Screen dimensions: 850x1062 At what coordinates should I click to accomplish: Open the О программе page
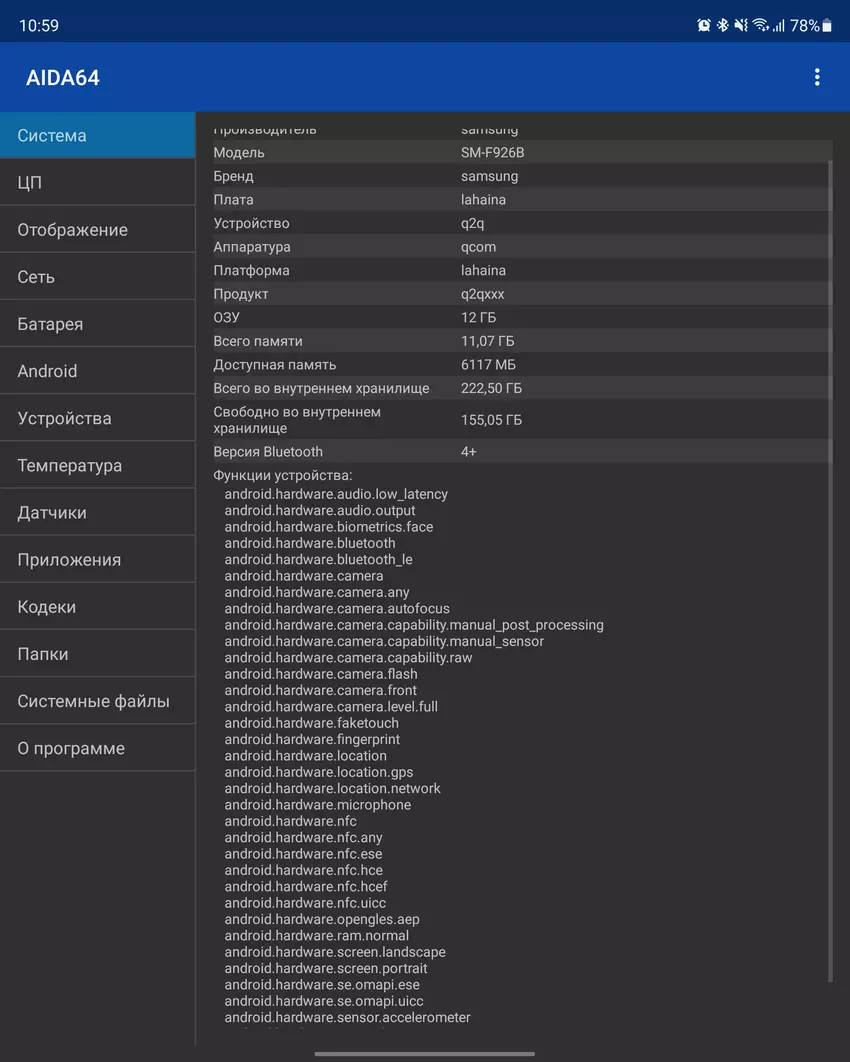coord(97,748)
